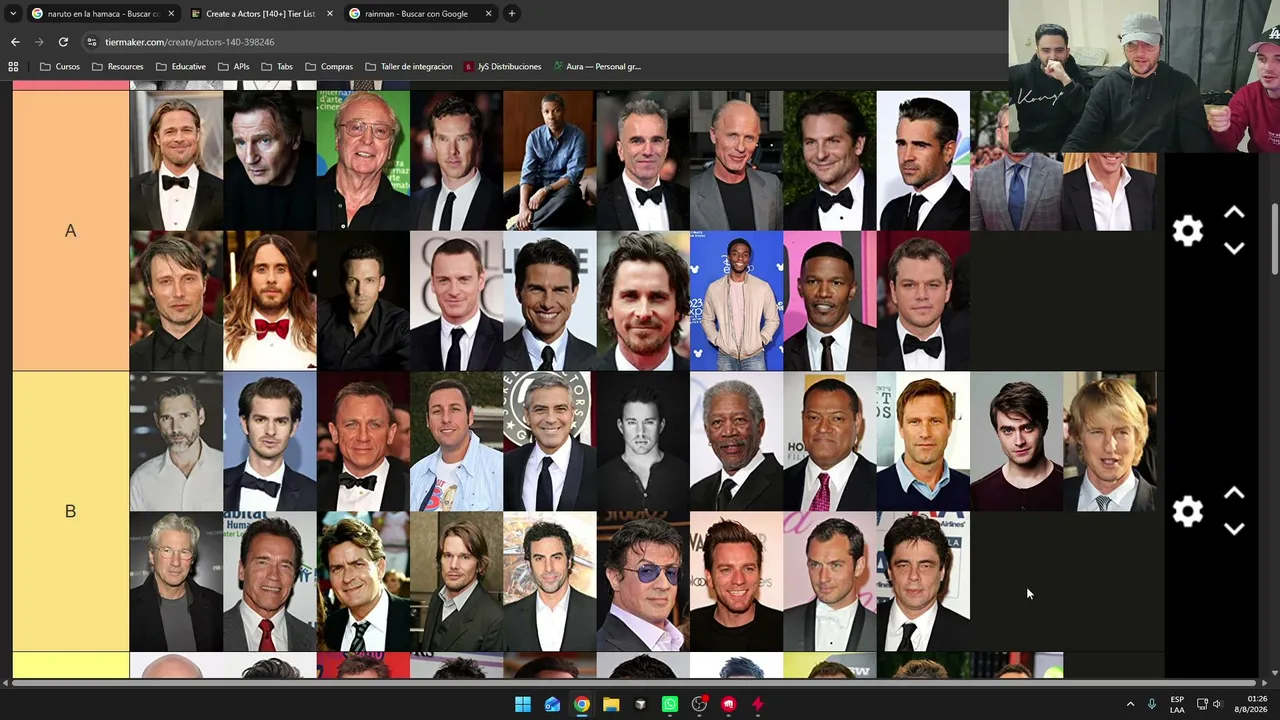The width and height of the screenshot is (1280, 720).
Task: Open the ESP LAA language switcher
Action: tap(1177, 704)
